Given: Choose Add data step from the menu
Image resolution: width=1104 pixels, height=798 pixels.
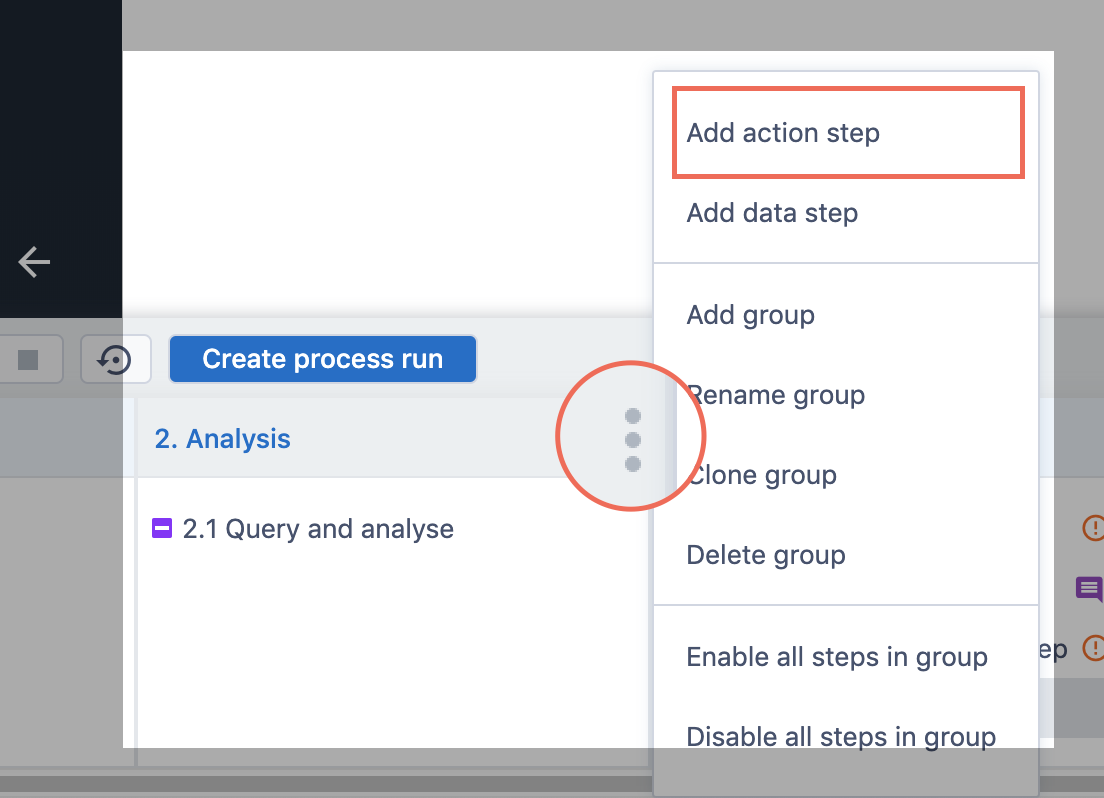Looking at the screenshot, I should tap(772, 213).
